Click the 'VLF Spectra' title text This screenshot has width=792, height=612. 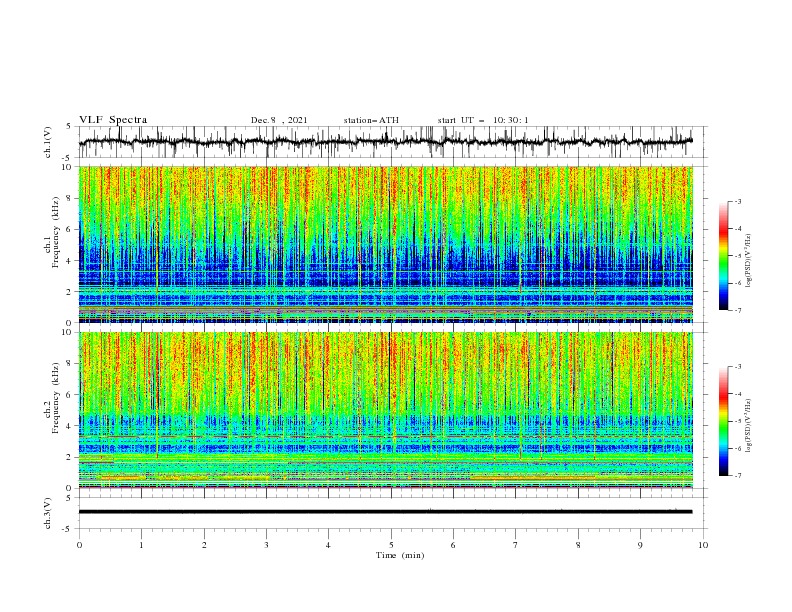click(113, 120)
